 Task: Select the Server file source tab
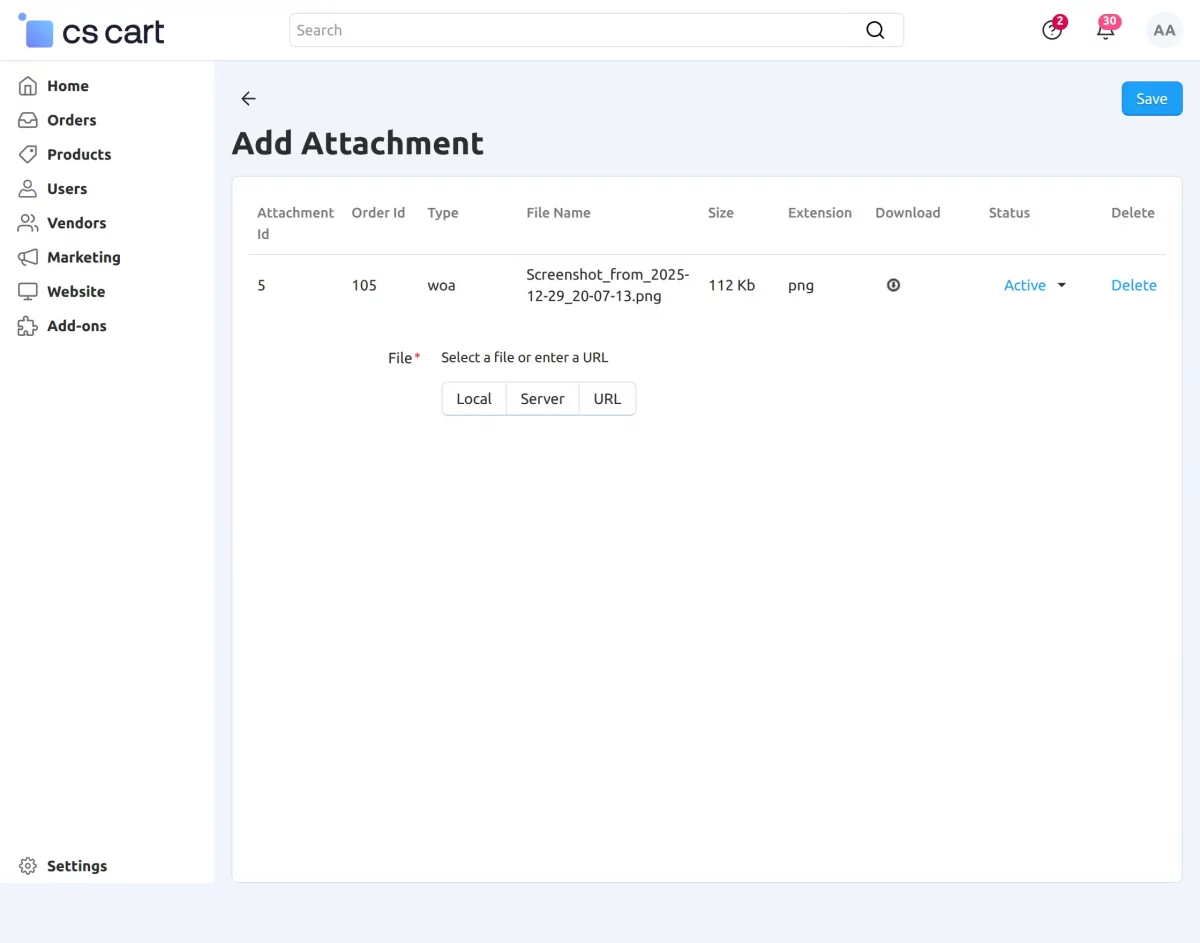(542, 398)
